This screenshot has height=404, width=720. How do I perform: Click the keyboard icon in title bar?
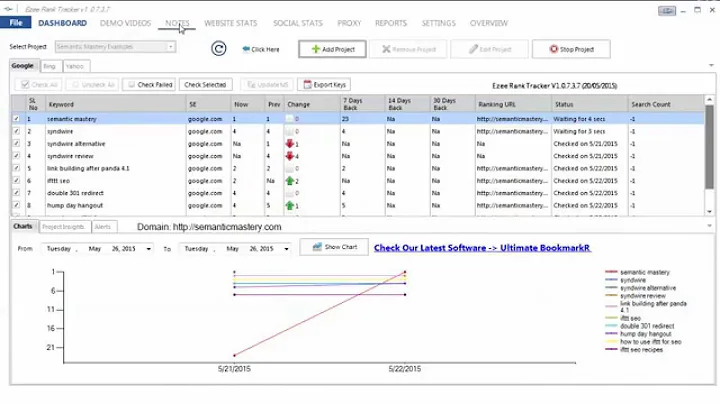click(x=667, y=11)
